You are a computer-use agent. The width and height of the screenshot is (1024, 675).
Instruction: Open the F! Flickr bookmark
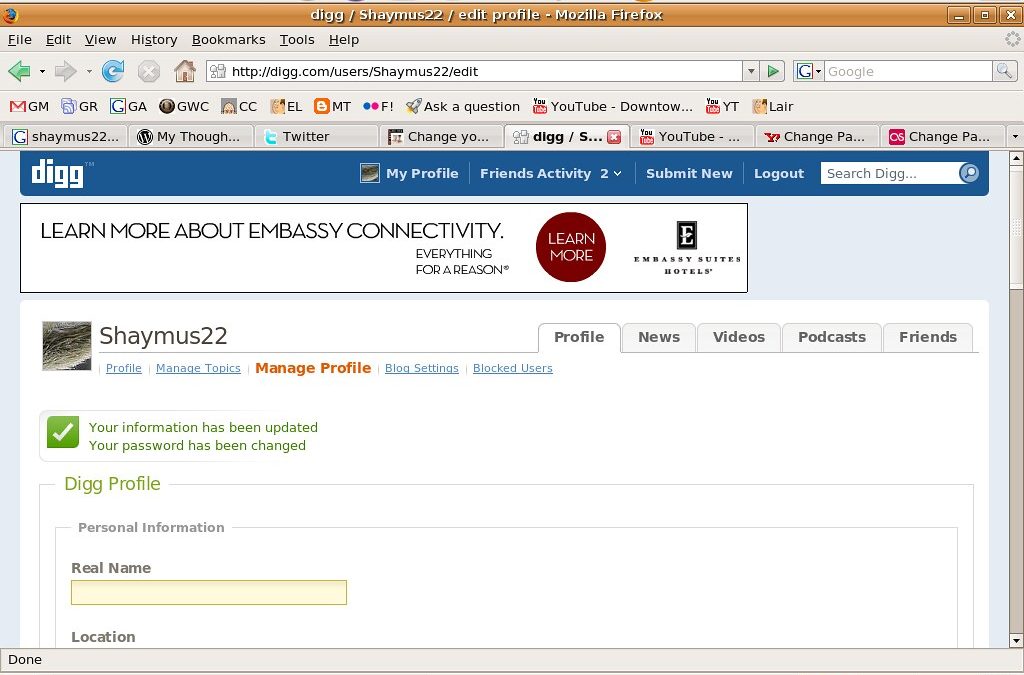click(x=378, y=106)
